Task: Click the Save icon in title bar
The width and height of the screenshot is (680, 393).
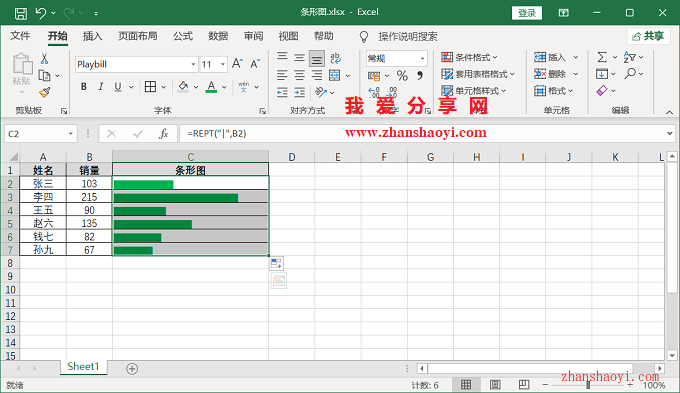Action: [x=20, y=13]
